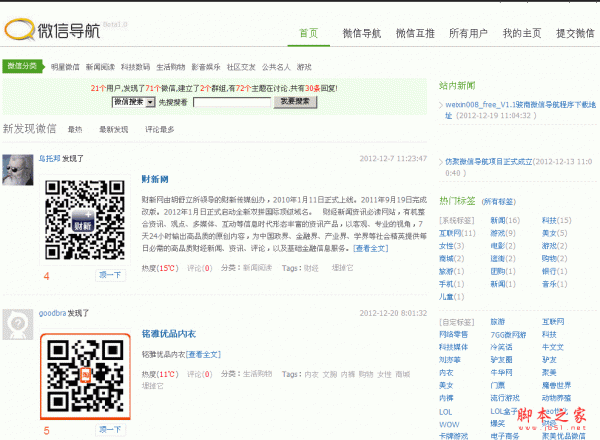Select the 冷笑话 custom tag
This screenshot has height=440, width=600.
coord(501,347)
